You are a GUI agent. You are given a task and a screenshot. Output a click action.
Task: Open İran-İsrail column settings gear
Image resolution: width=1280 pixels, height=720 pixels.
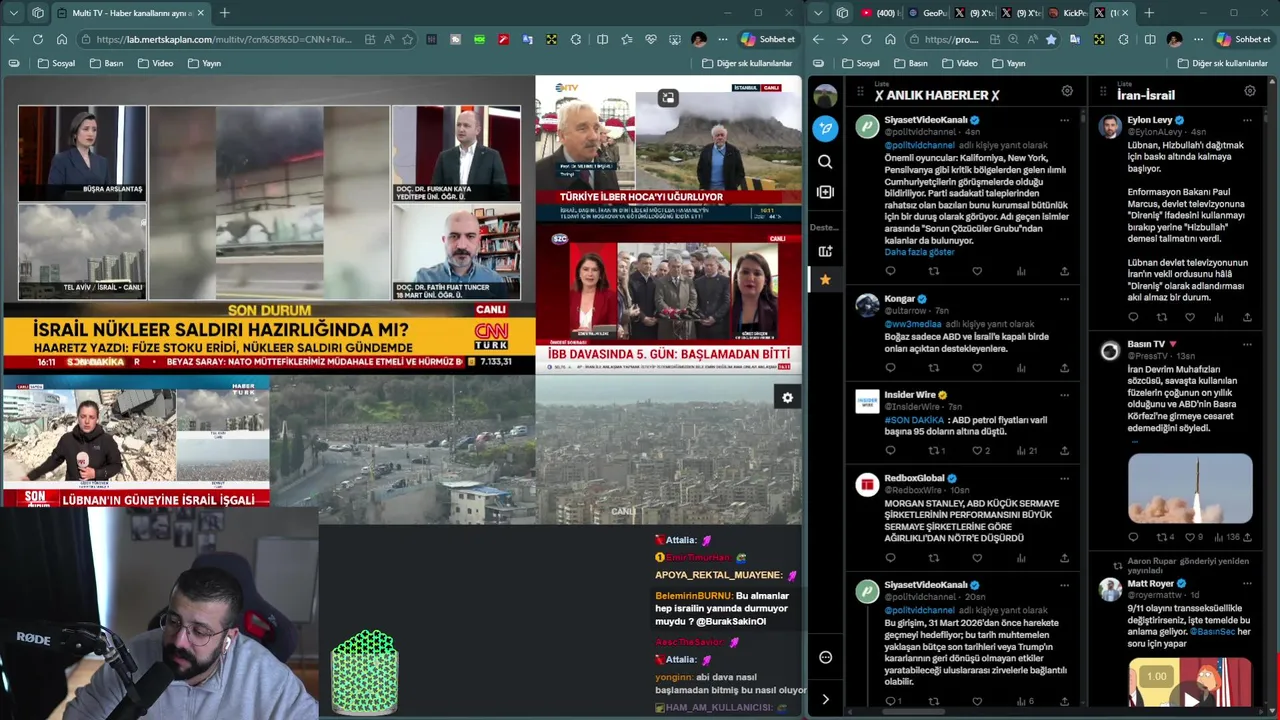(x=1250, y=91)
